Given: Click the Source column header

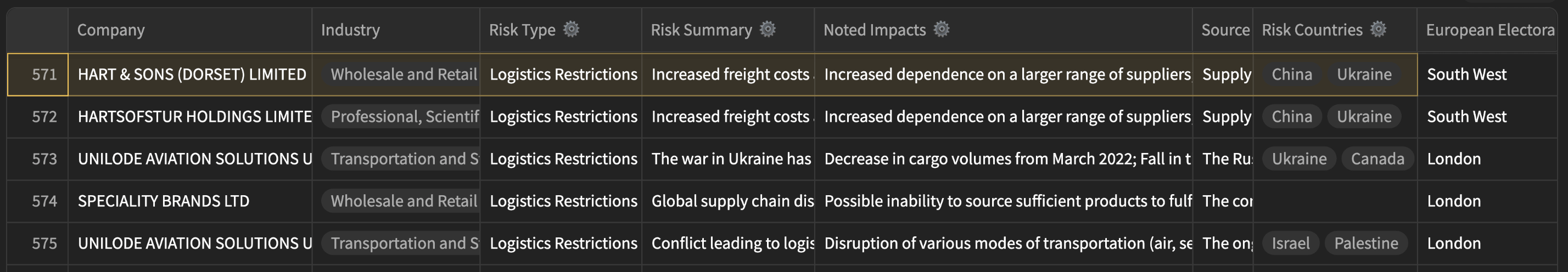Looking at the screenshot, I should [1222, 30].
